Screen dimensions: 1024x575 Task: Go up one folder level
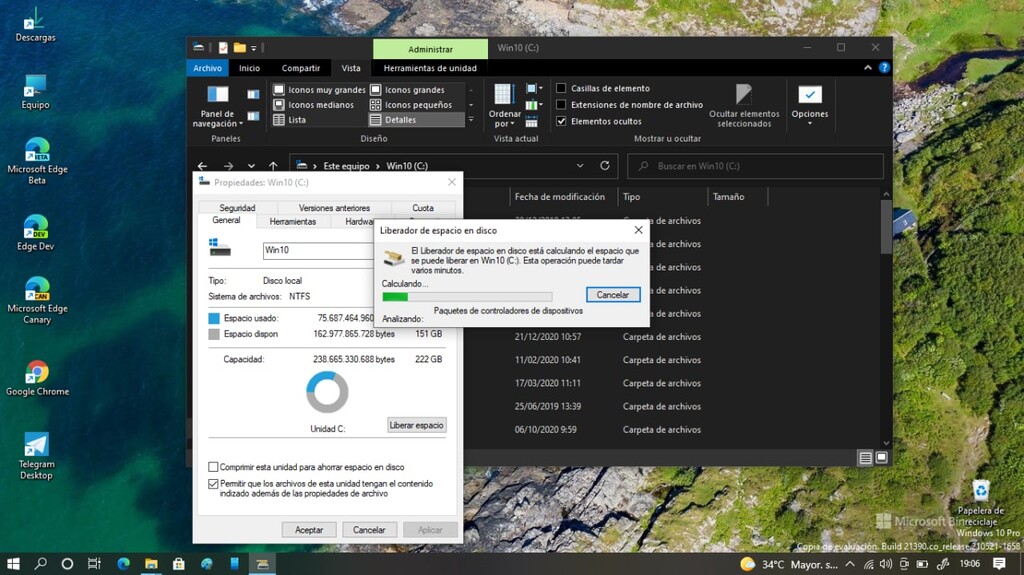[273, 166]
